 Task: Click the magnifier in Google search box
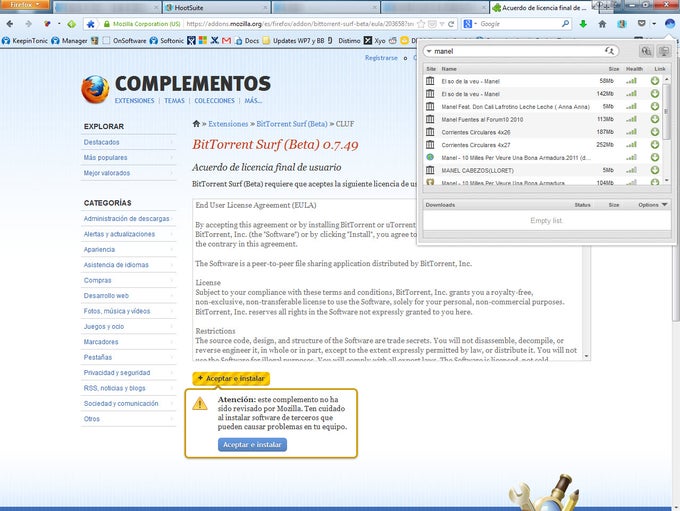[565, 24]
